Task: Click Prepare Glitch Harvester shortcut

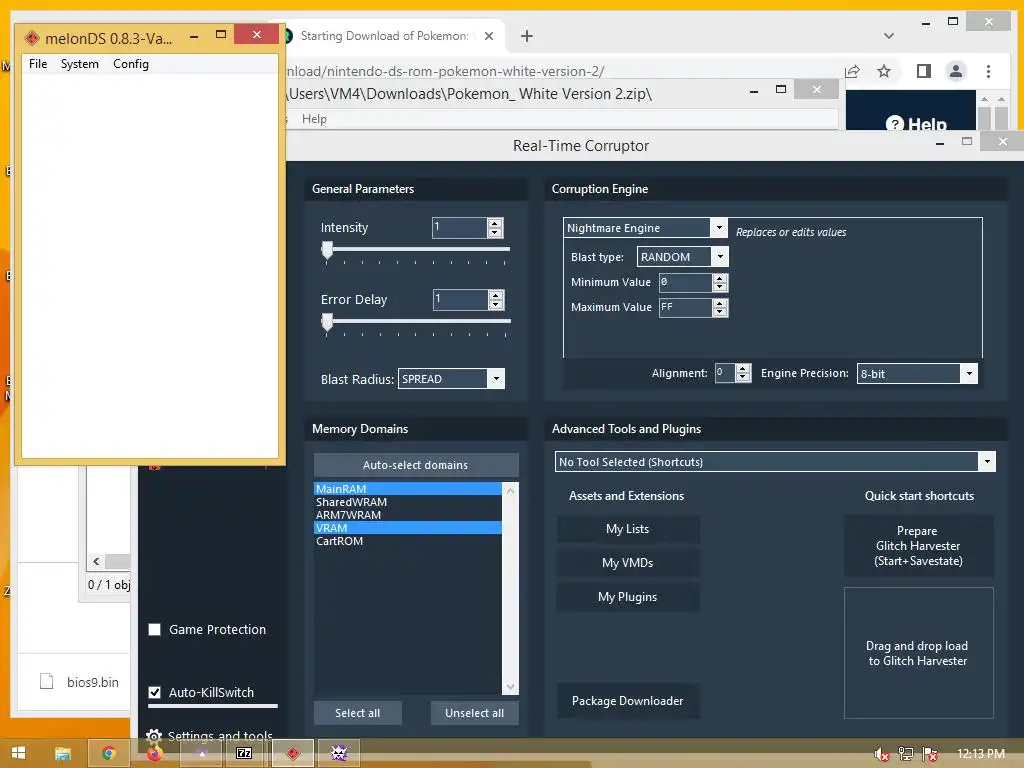Action: click(x=918, y=546)
